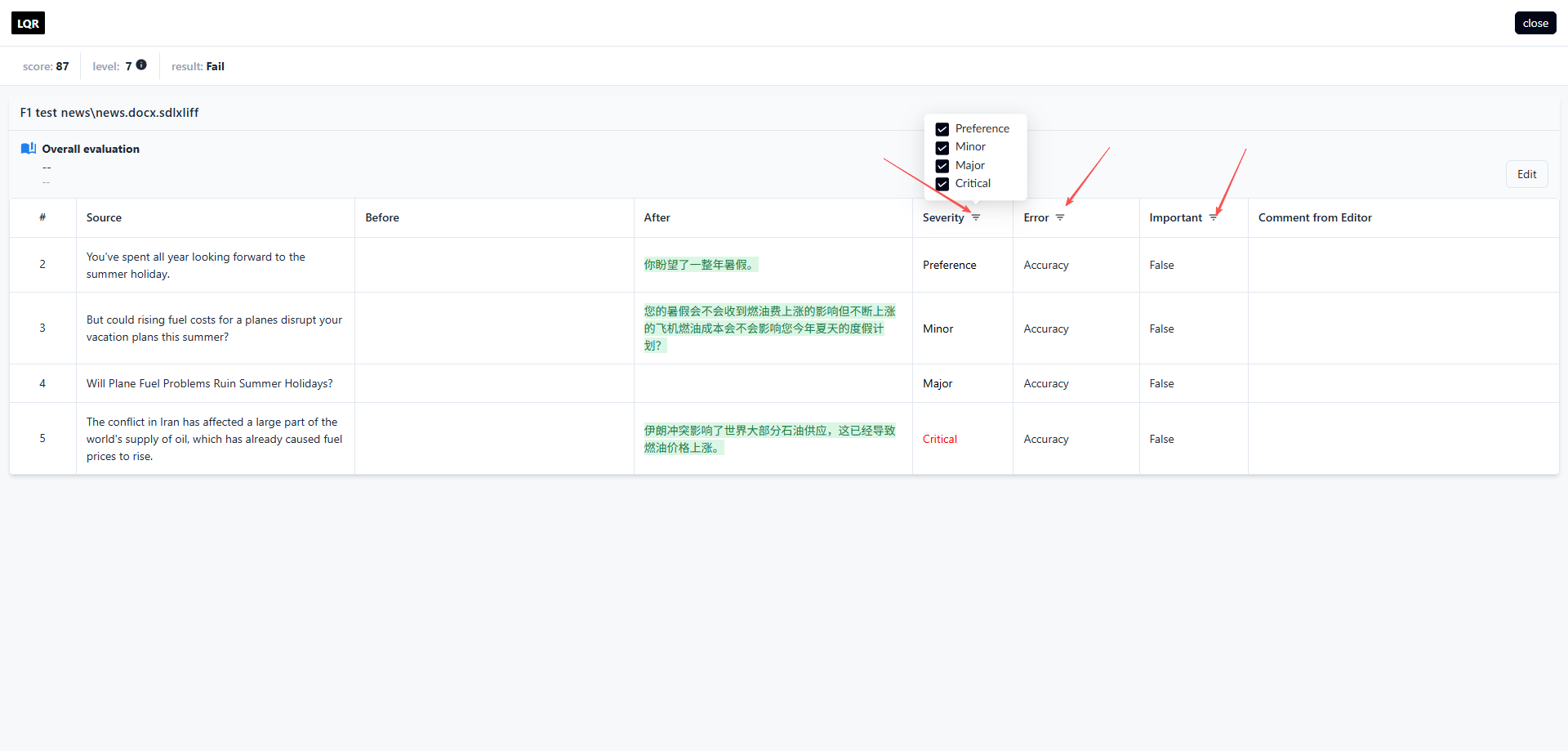Image resolution: width=1568 pixels, height=751 pixels.
Task: Click row number 4
Action: click(x=42, y=383)
